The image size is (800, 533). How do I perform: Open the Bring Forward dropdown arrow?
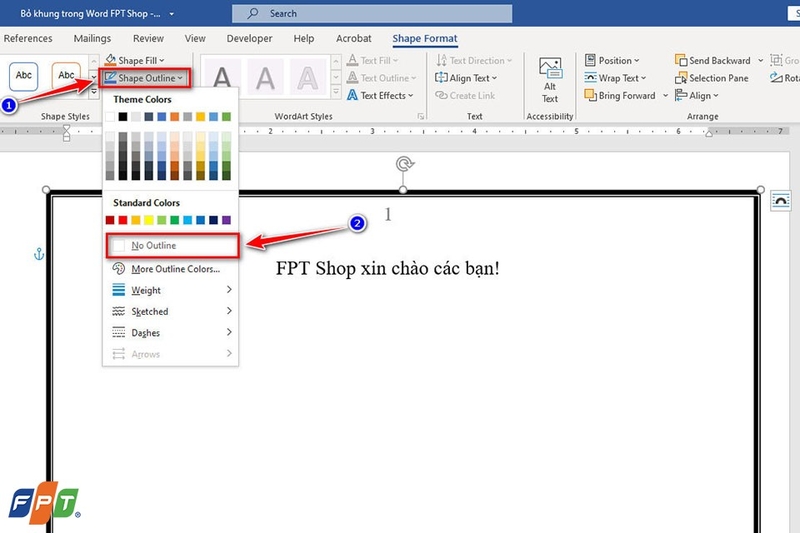click(665, 96)
